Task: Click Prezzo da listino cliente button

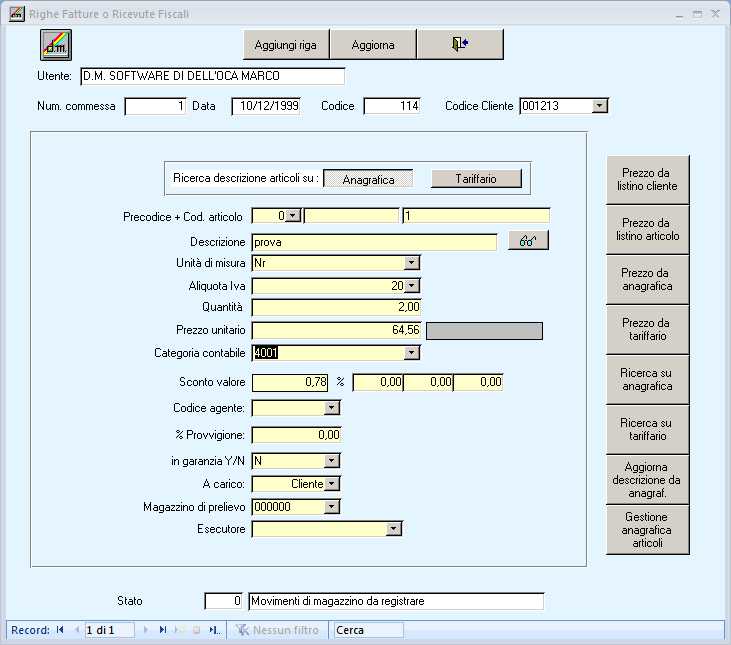Action: tap(647, 179)
